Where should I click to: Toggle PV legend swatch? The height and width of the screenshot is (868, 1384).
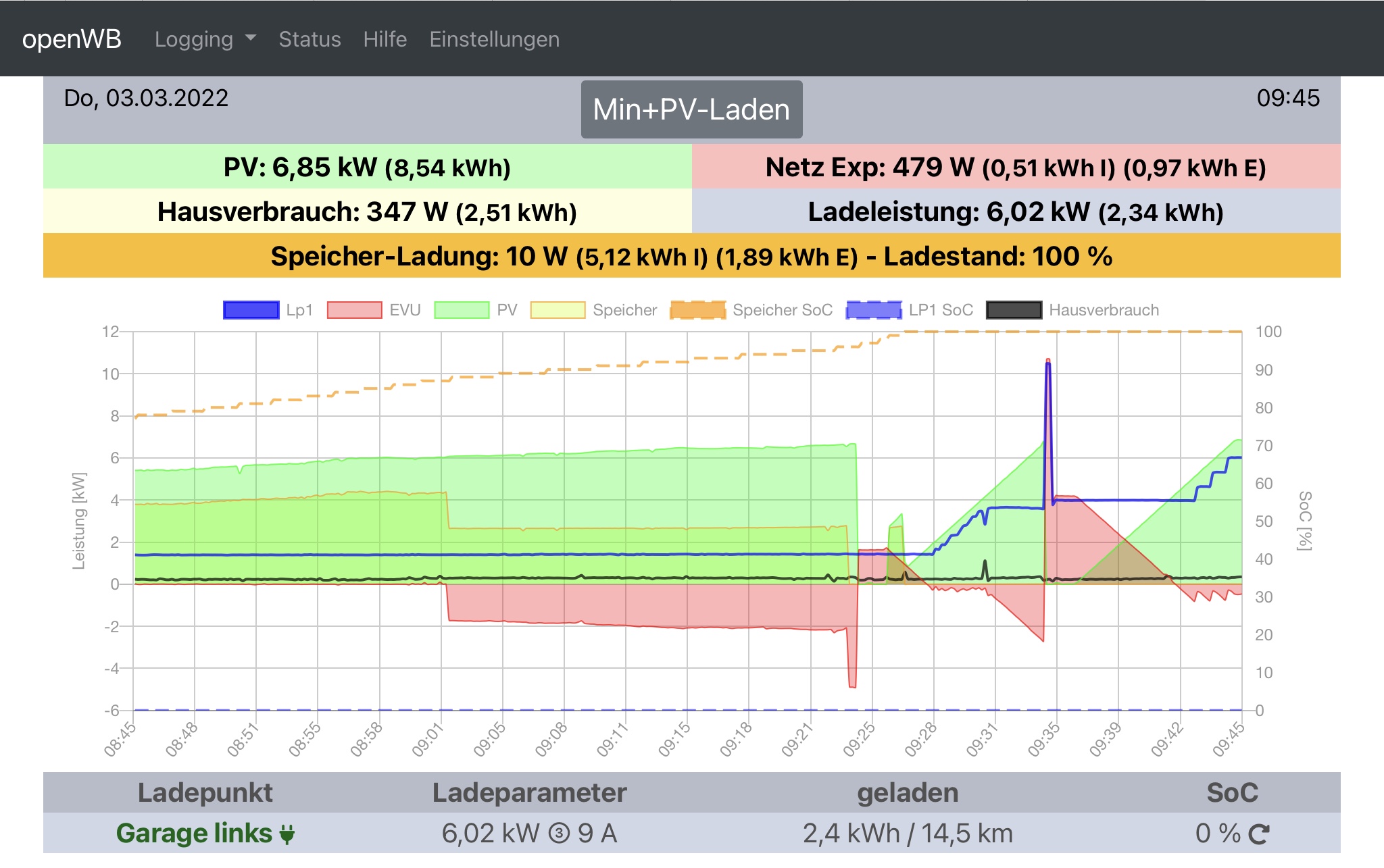click(x=462, y=310)
